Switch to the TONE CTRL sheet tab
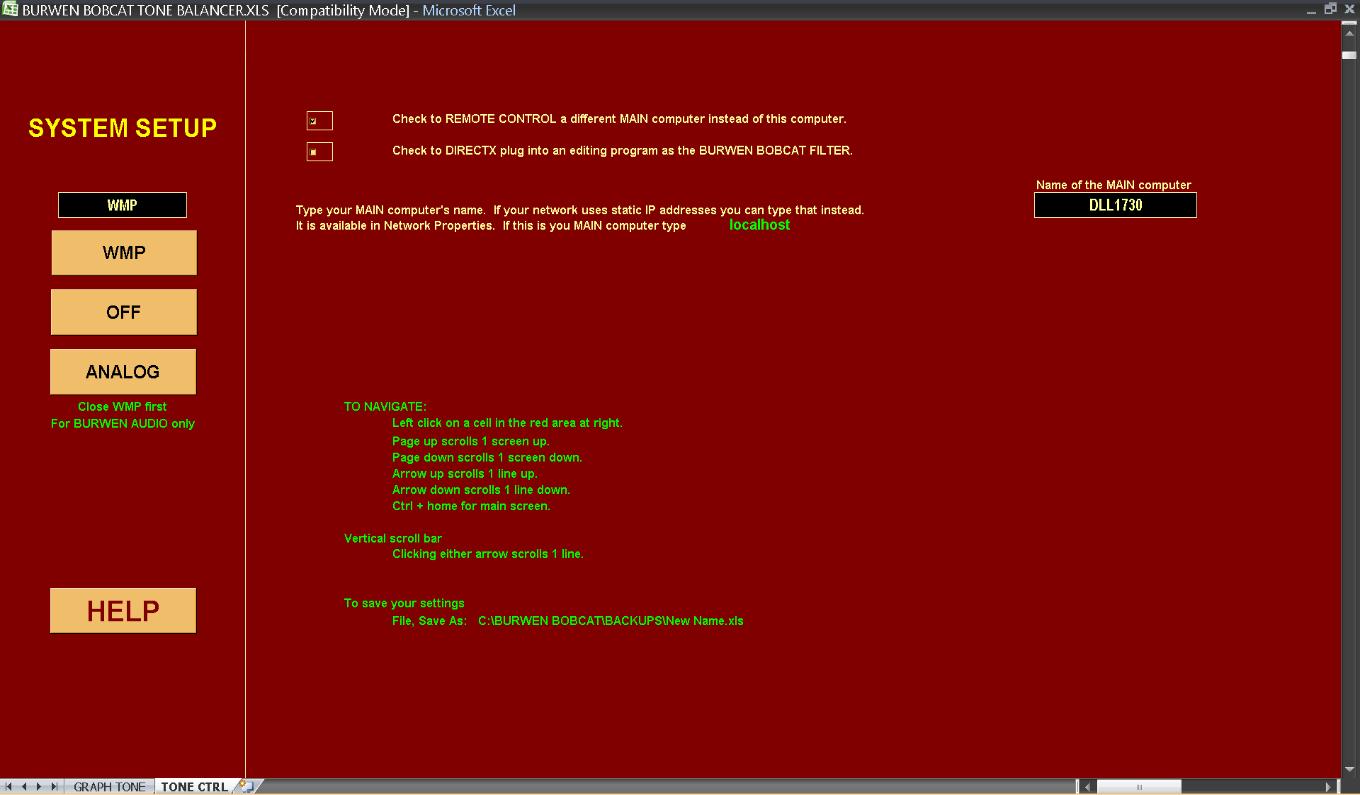 [194, 787]
